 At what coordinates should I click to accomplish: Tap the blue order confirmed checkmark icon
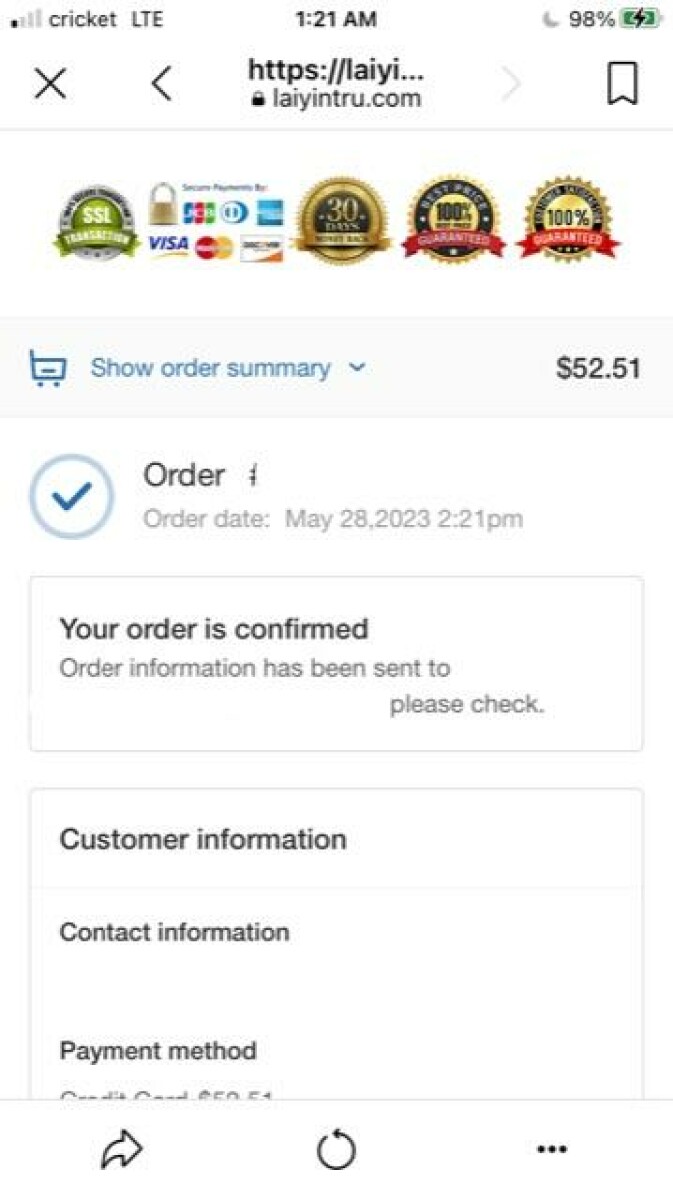[x=70, y=496]
